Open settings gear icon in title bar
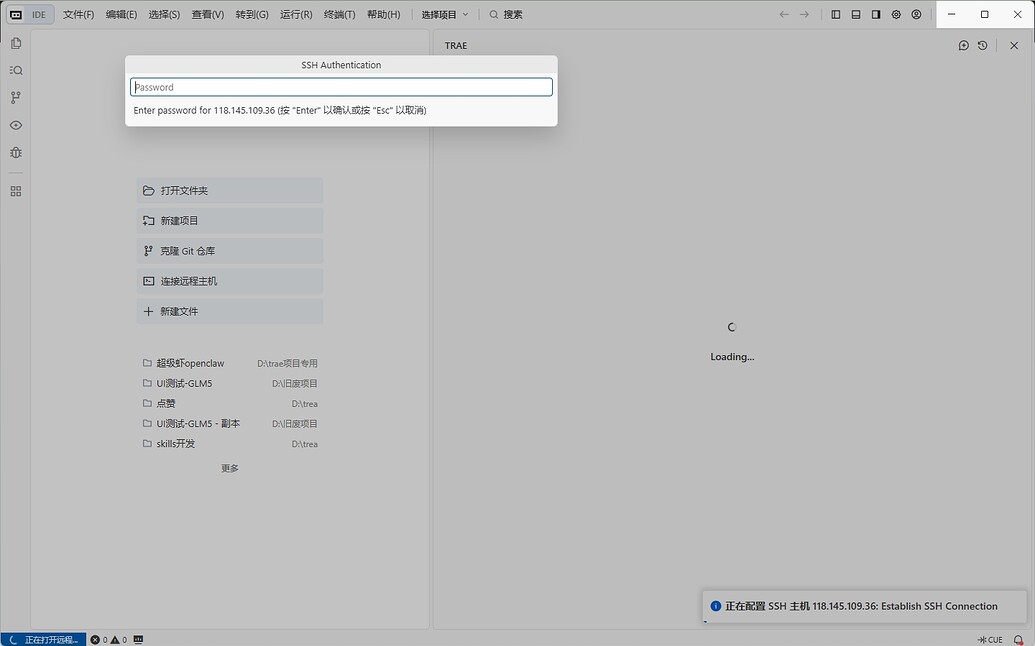This screenshot has width=1035, height=646. (x=896, y=15)
